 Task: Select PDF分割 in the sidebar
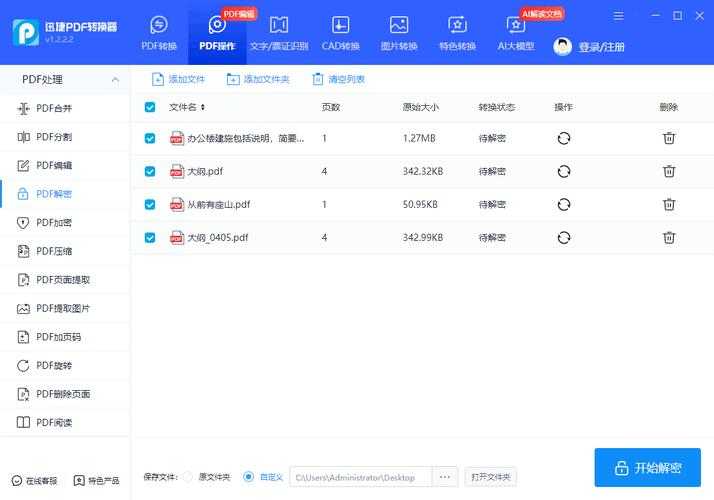(x=65, y=137)
